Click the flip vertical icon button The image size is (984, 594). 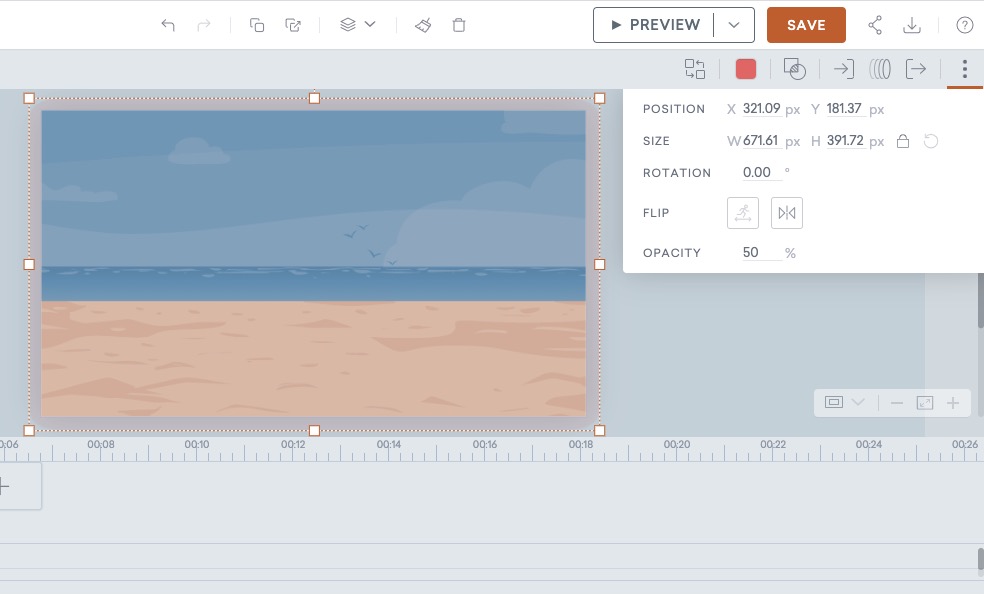[743, 213]
